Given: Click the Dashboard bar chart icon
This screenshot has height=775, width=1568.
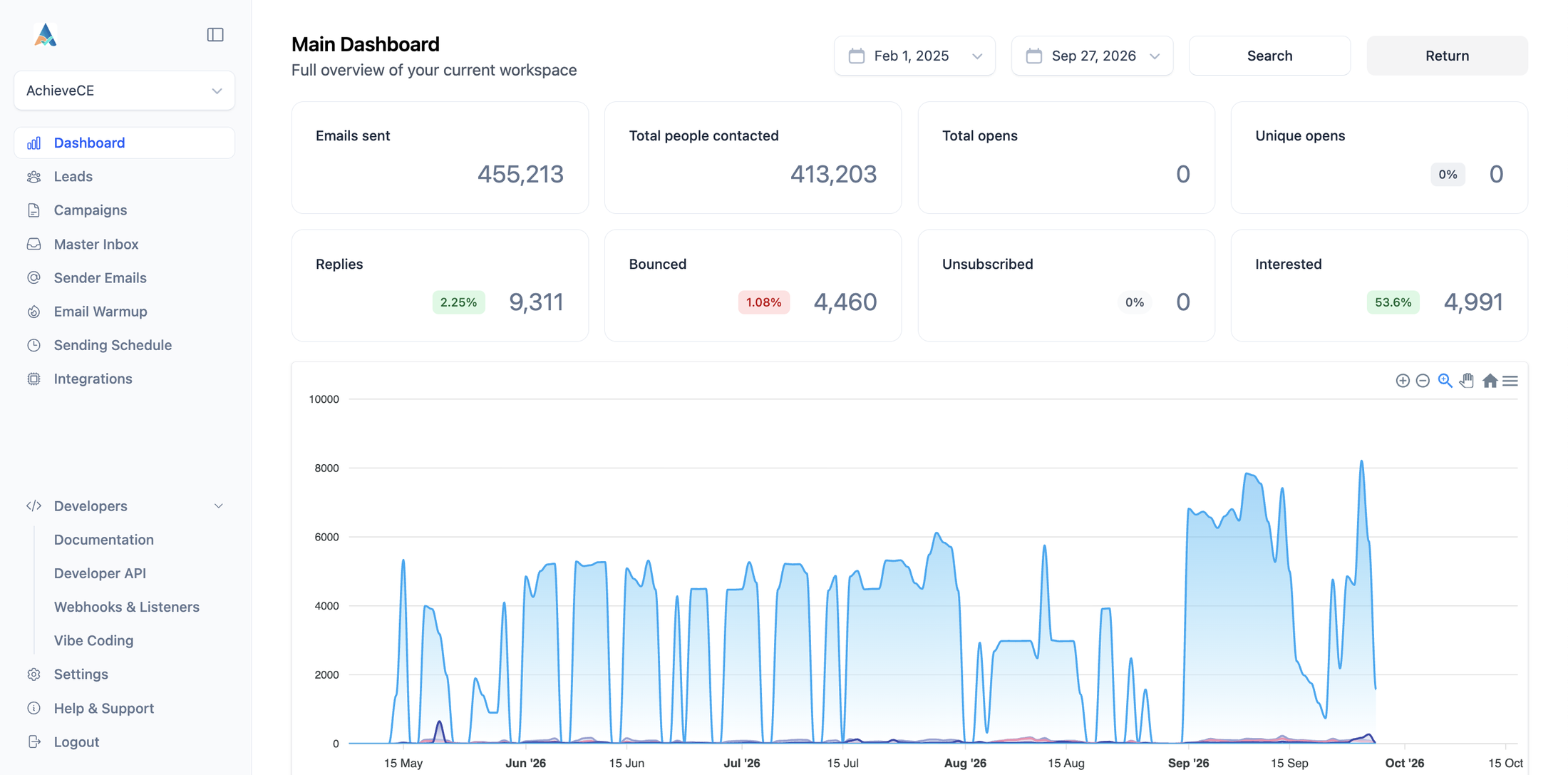Looking at the screenshot, I should [x=33, y=143].
